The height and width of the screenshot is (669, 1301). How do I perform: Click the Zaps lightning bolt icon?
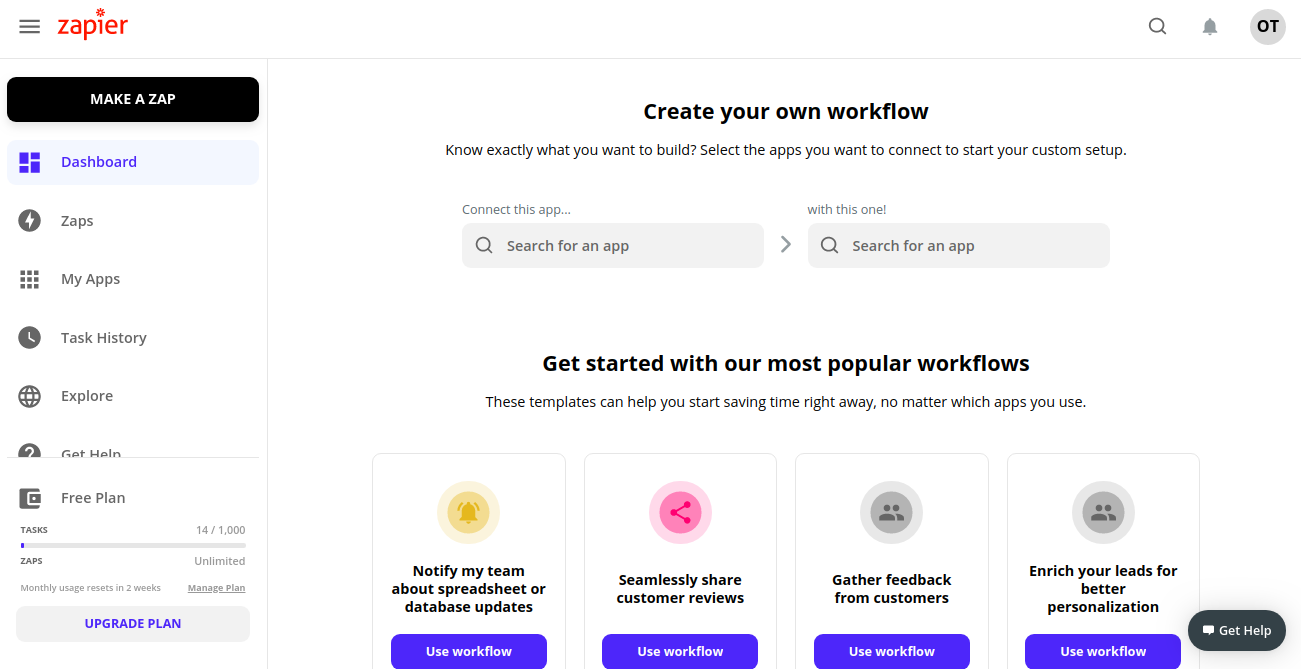[x=30, y=221]
